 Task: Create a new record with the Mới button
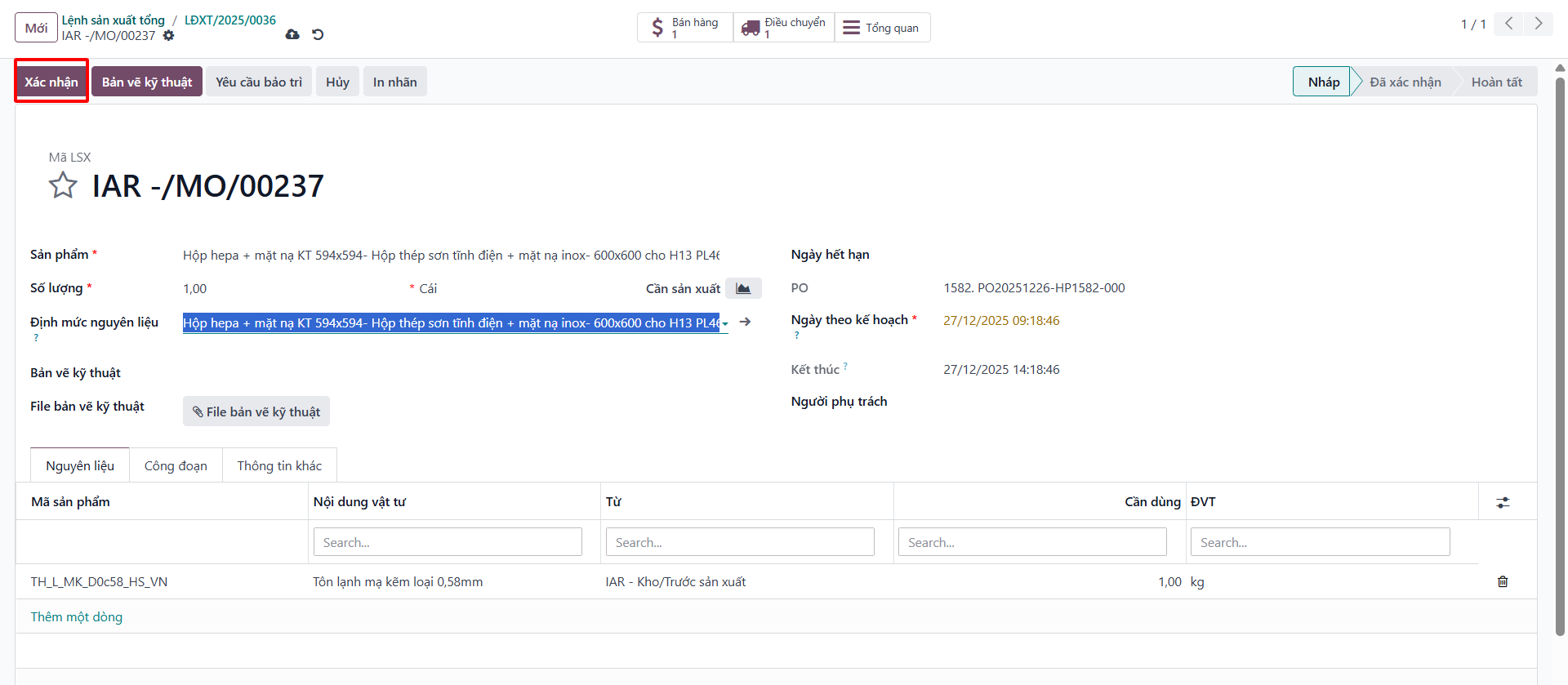[x=36, y=28]
